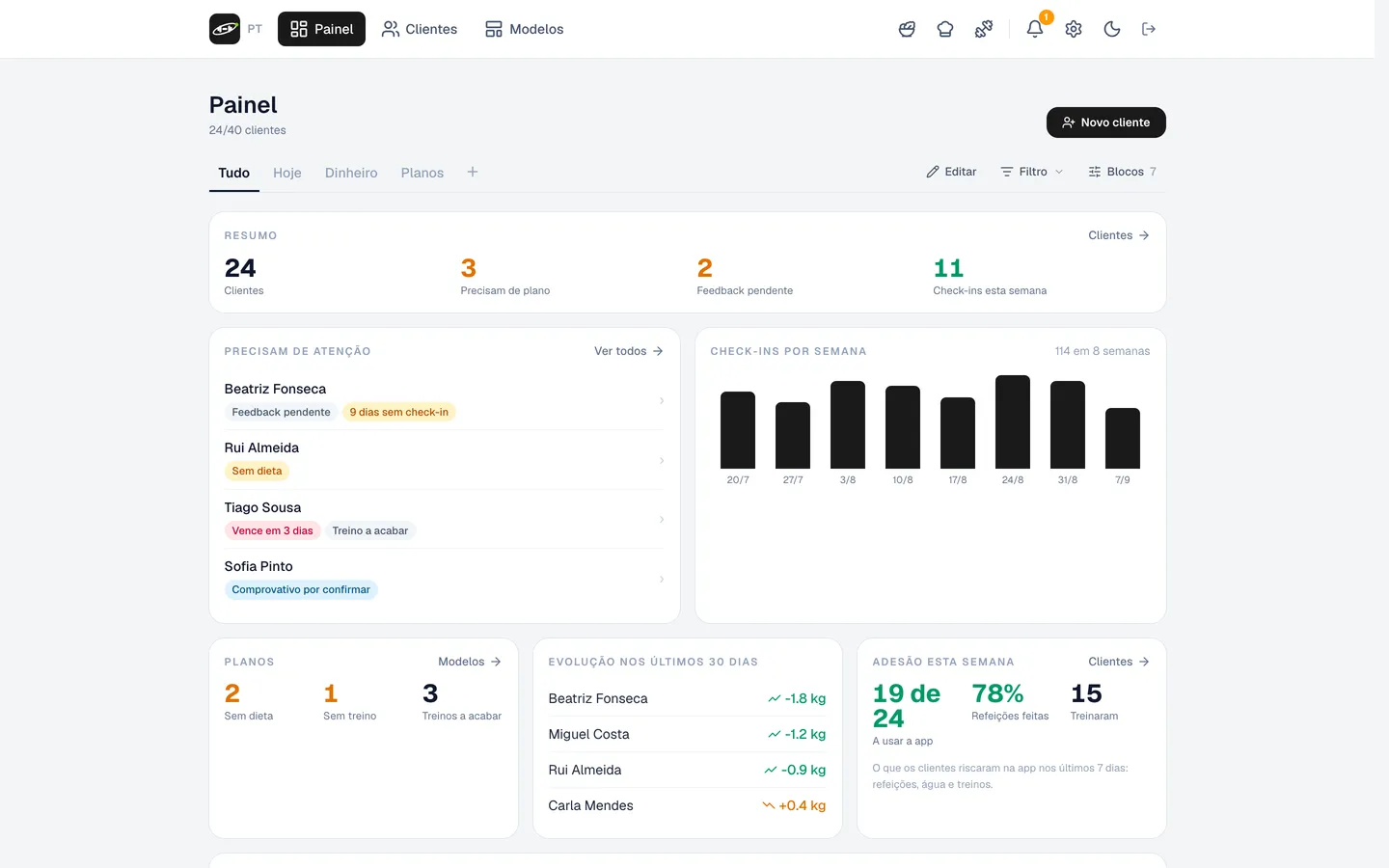Go to Clientes in top navigation
Viewport: 1389px width, 868px height.
point(420,29)
